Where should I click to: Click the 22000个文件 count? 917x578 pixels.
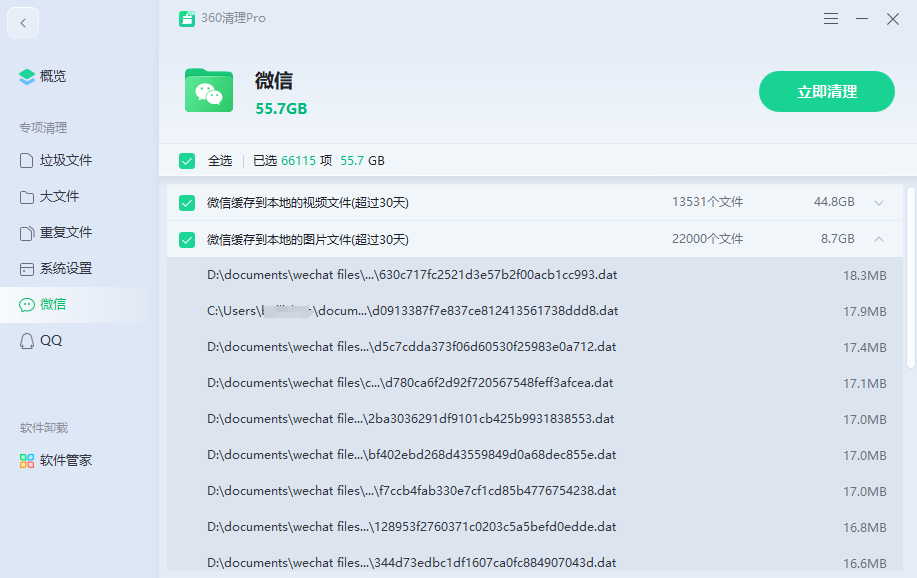click(x=707, y=239)
